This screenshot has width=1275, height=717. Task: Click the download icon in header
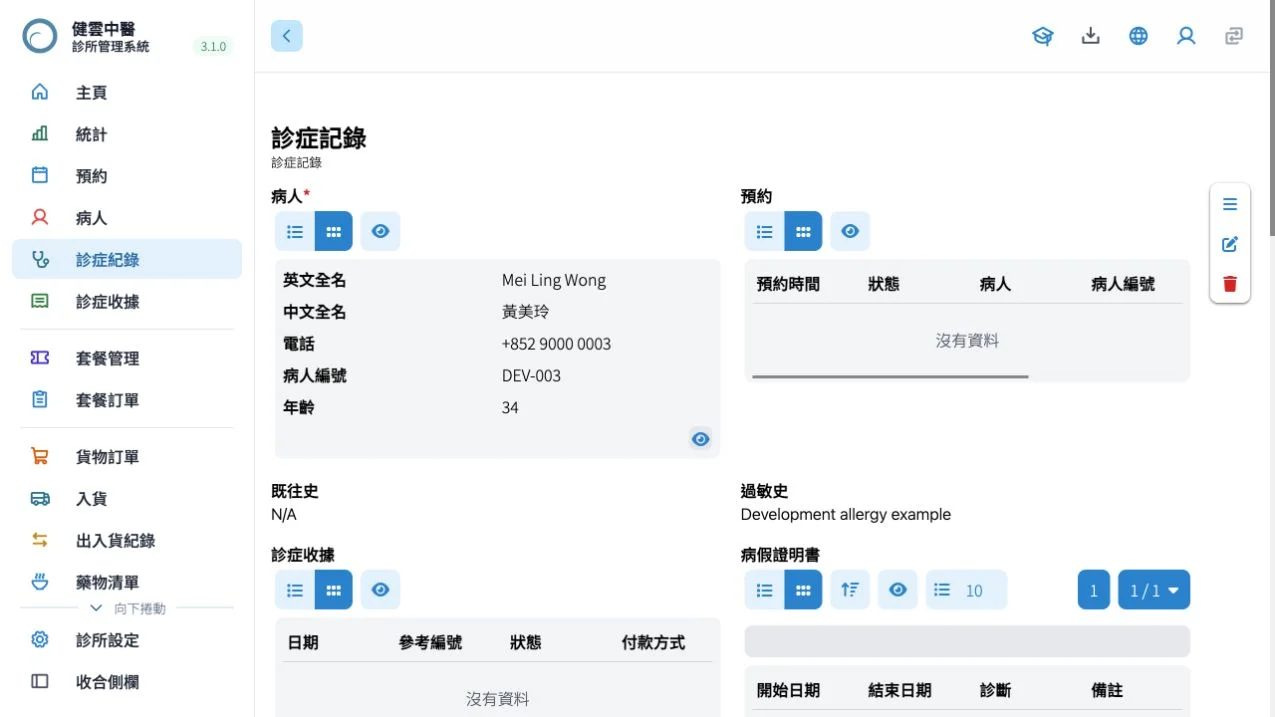[1091, 36]
